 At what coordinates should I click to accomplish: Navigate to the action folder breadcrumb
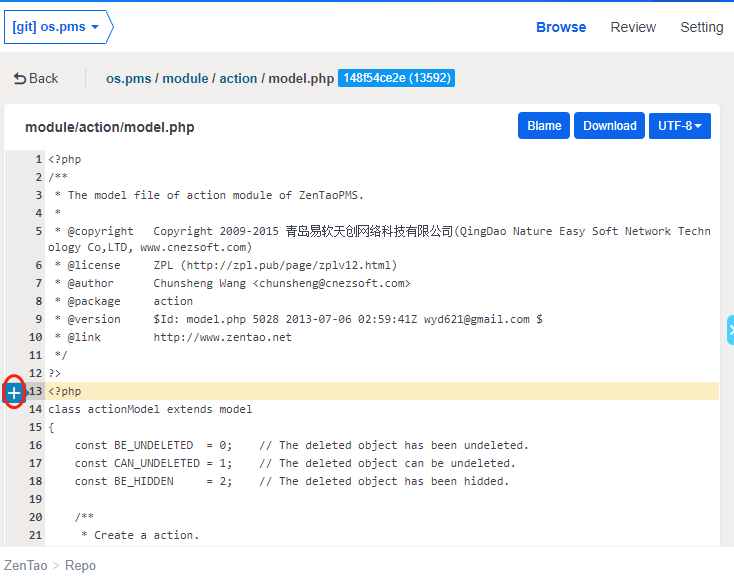[238, 78]
